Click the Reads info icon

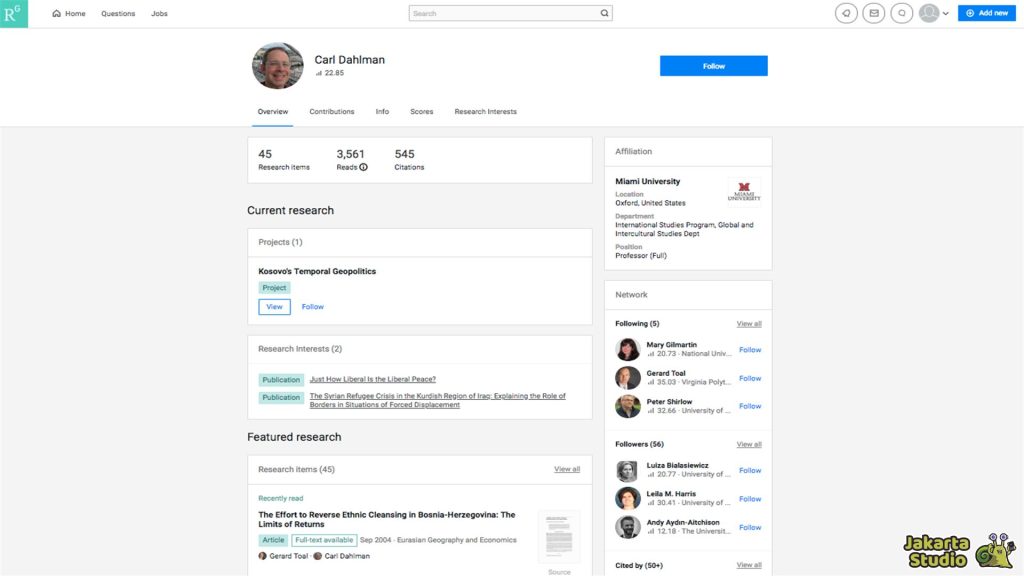point(363,167)
